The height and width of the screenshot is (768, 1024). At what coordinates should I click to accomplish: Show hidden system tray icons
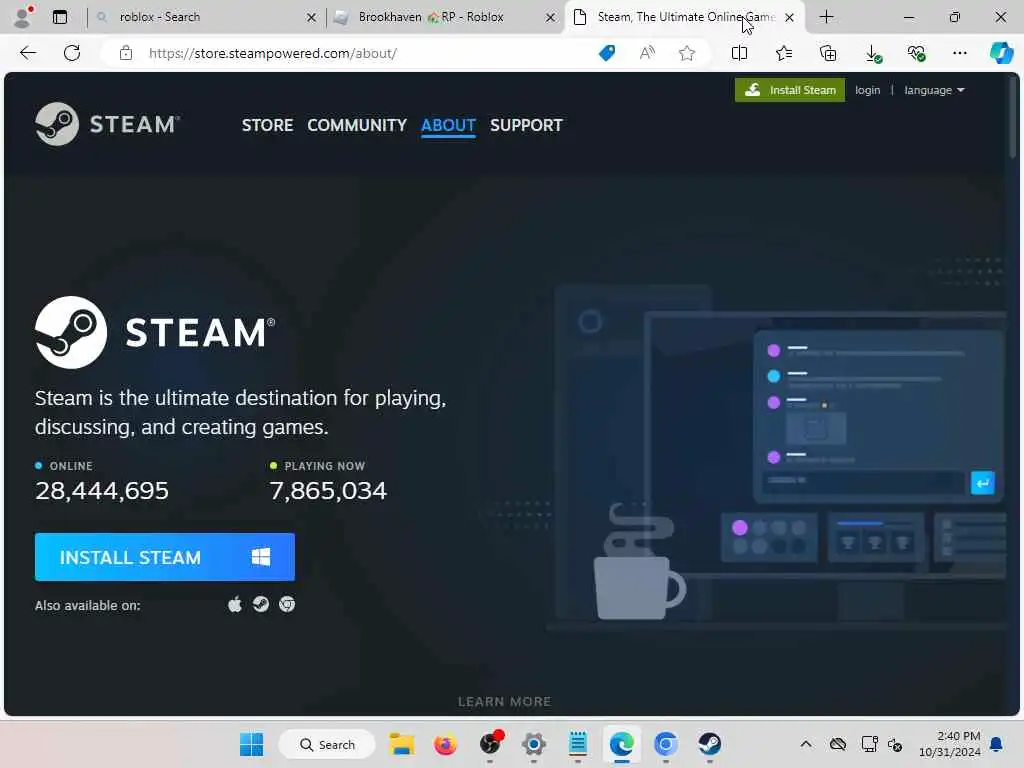point(806,744)
